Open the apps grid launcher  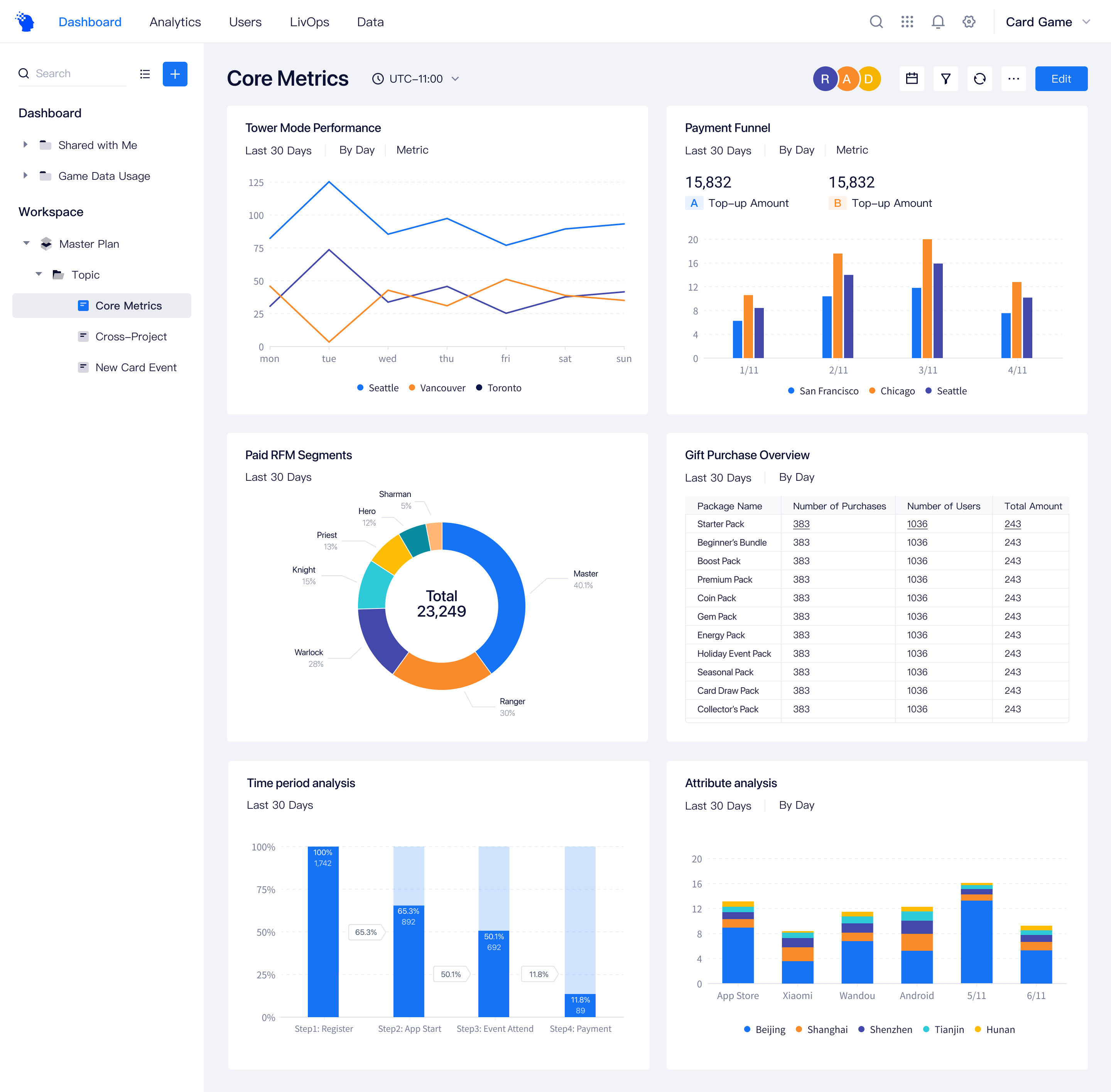tap(907, 21)
